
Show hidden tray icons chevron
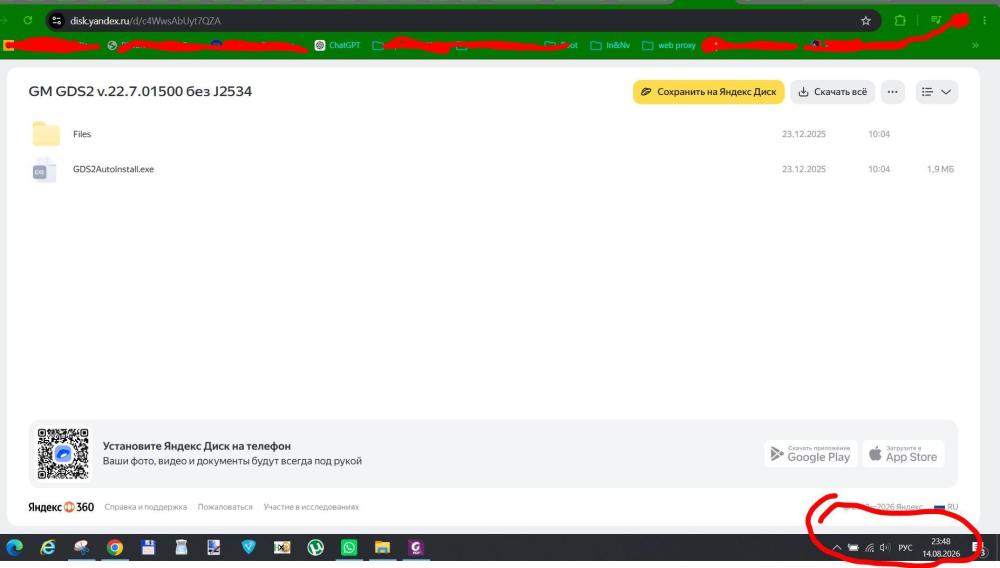pyautogui.click(x=837, y=548)
